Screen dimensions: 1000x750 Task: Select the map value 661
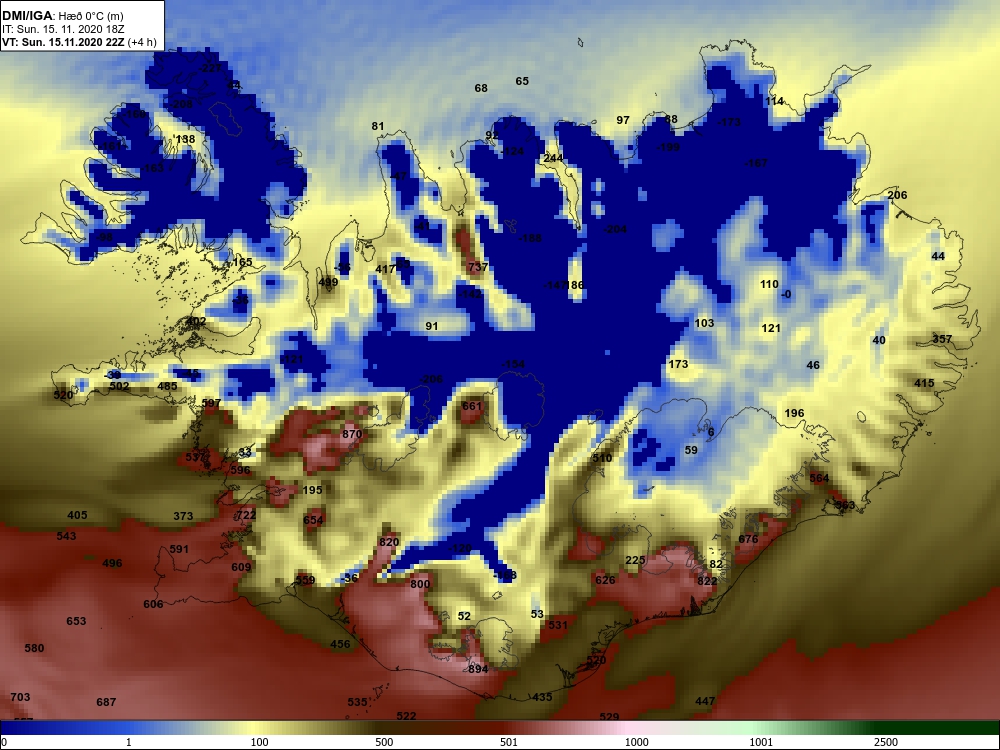472,406
